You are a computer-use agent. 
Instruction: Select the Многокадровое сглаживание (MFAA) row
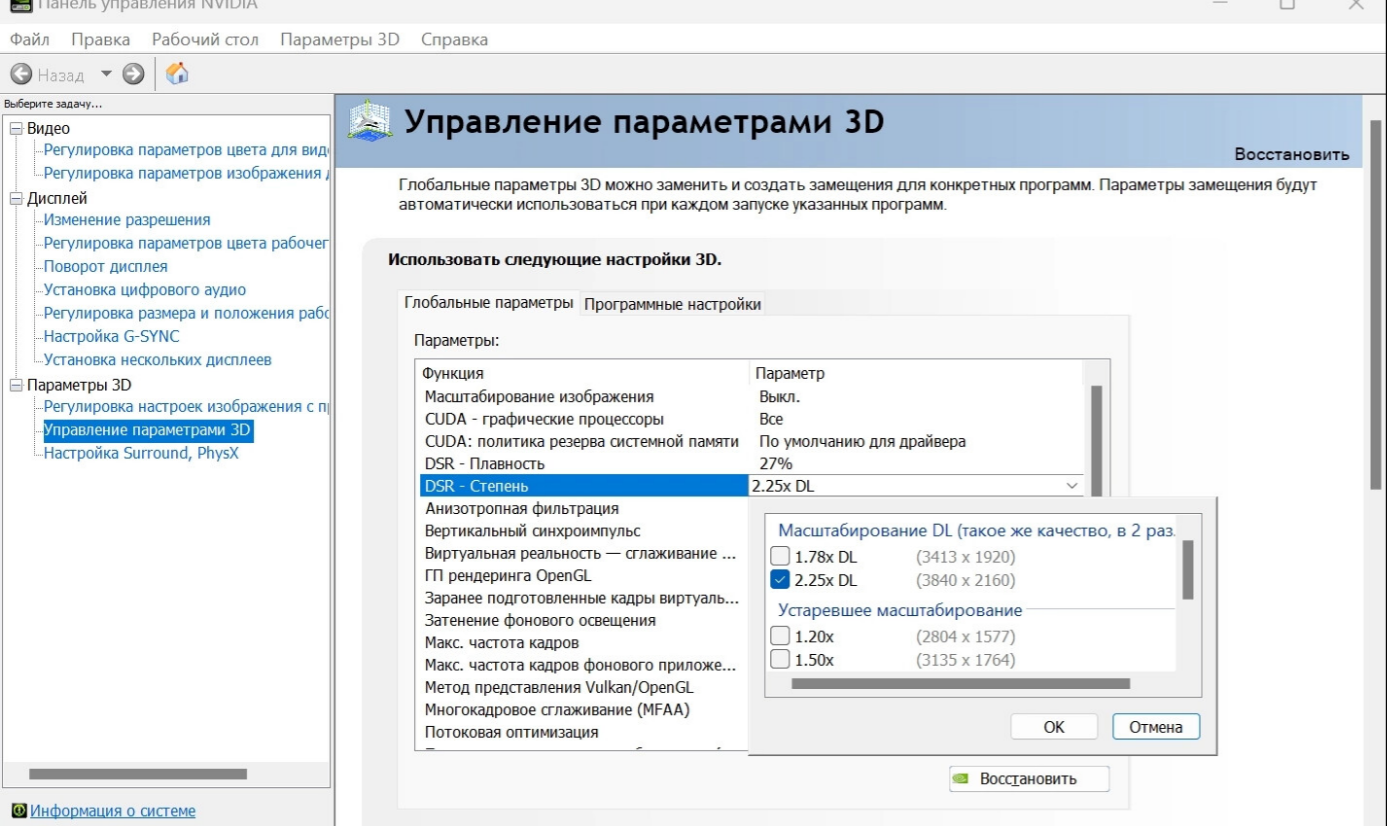583,710
